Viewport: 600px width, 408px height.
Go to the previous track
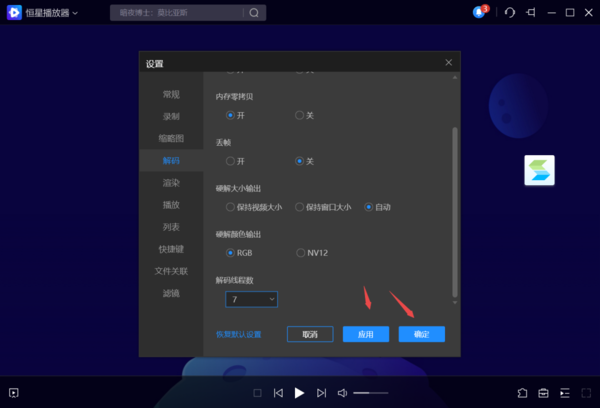[278, 393]
